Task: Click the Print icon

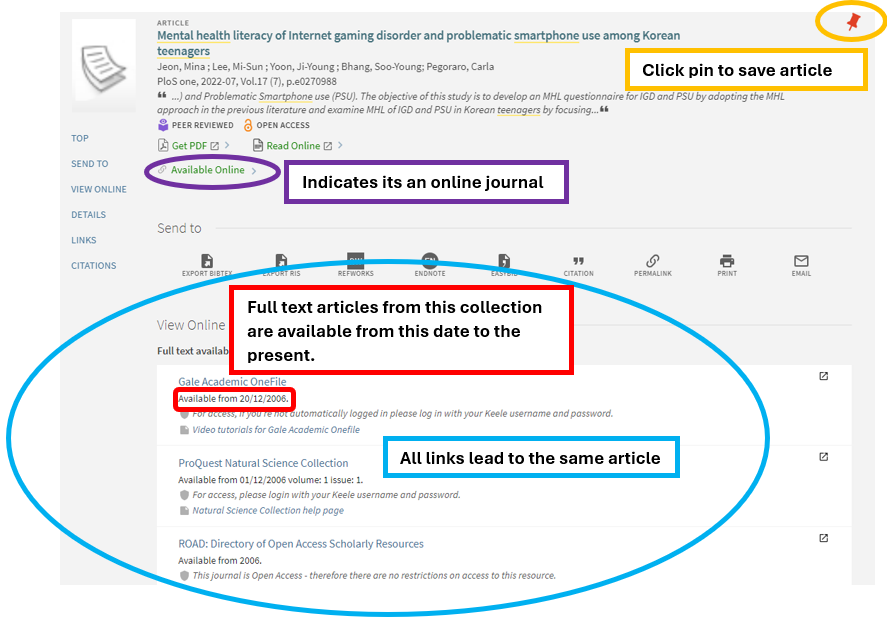Action: (727, 260)
